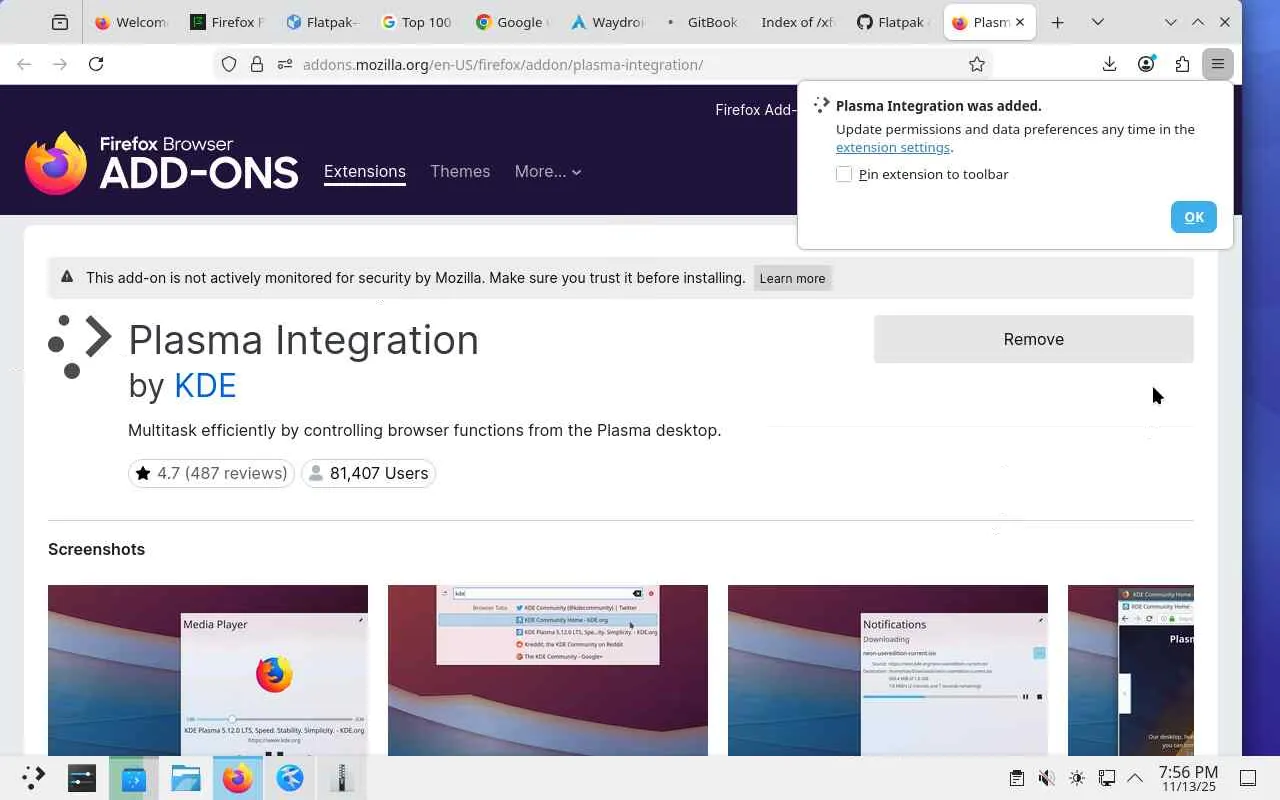Open the clock showing 7:56 PM
This screenshot has width=1280, height=800.
coord(1188,778)
